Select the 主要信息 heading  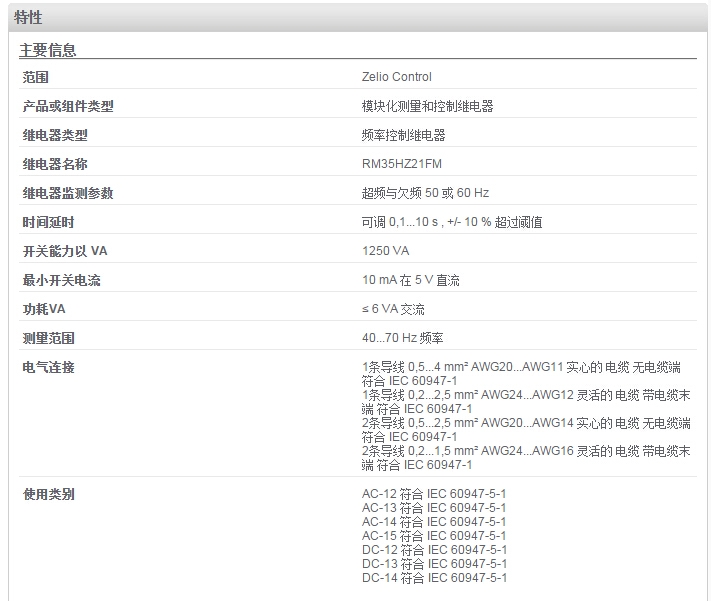[x=48, y=50]
